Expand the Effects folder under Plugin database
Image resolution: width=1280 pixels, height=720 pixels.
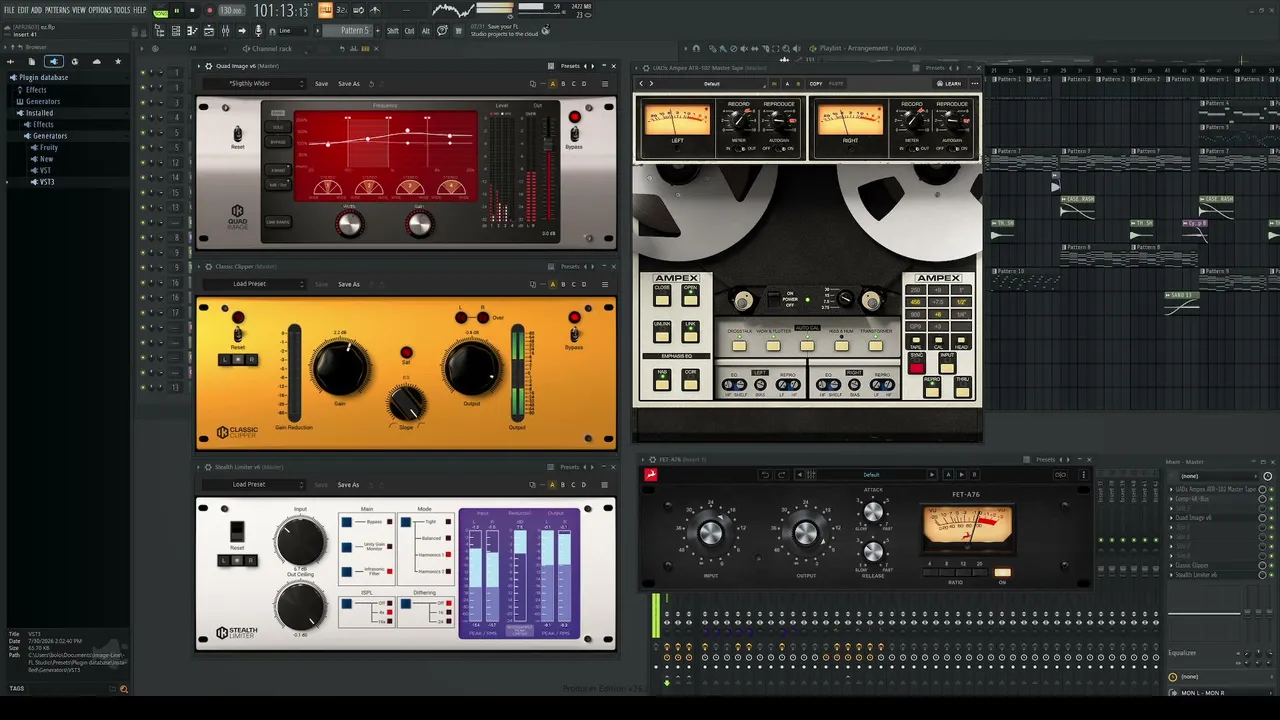click(x=36, y=89)
